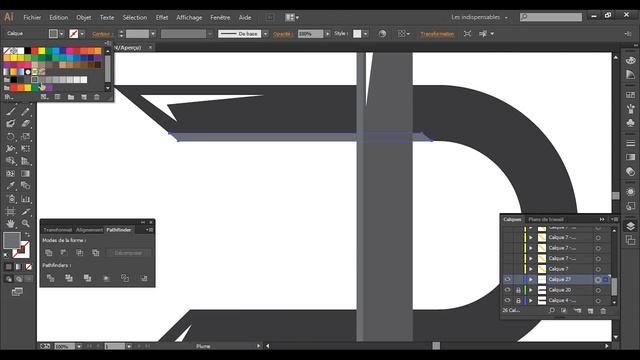Click Exclude shape mode in Pathfinder
The height and width of the screenshot is (360, 640).
(96, 253)
